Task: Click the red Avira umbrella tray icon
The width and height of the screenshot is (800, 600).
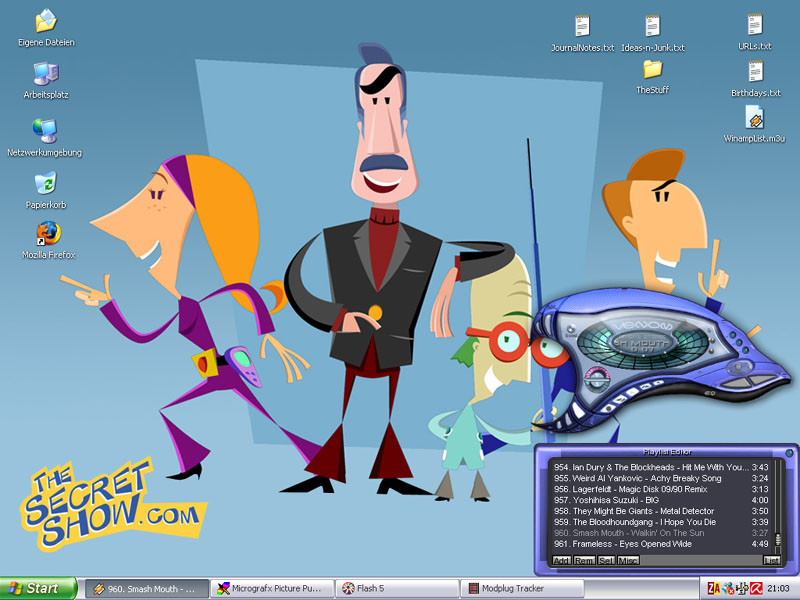Action: (756, 589)
